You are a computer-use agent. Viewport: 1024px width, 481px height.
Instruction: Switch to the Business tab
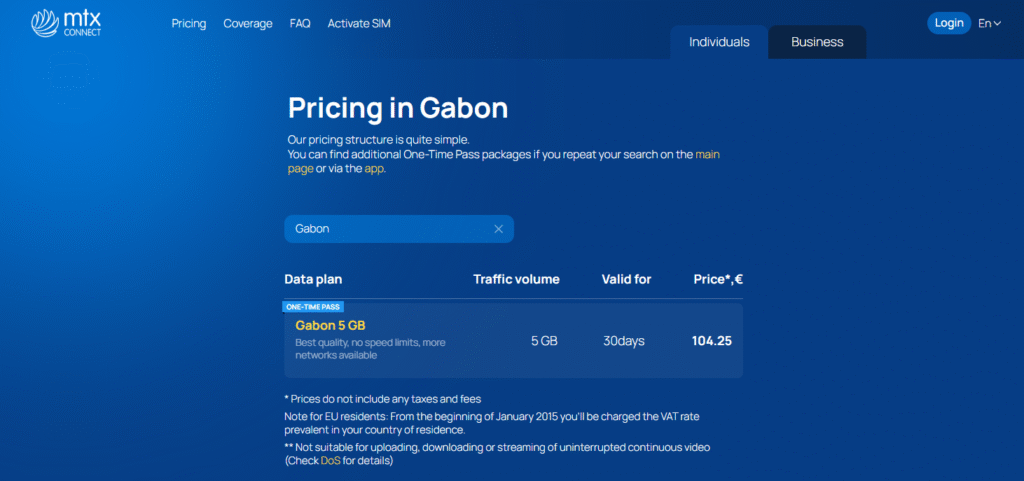click(817, 42)
